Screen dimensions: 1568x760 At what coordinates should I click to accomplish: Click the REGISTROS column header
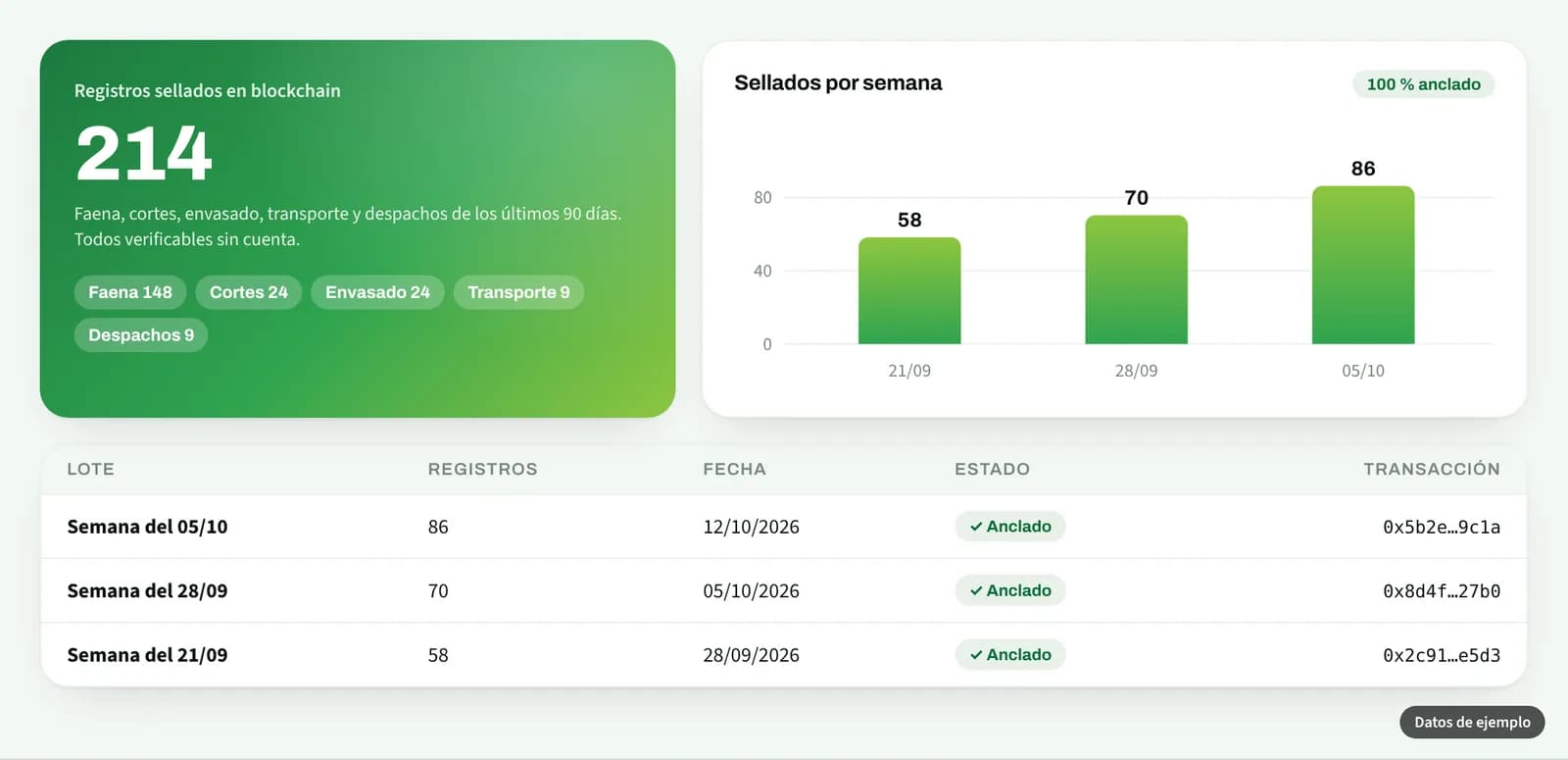coord(482,469)
